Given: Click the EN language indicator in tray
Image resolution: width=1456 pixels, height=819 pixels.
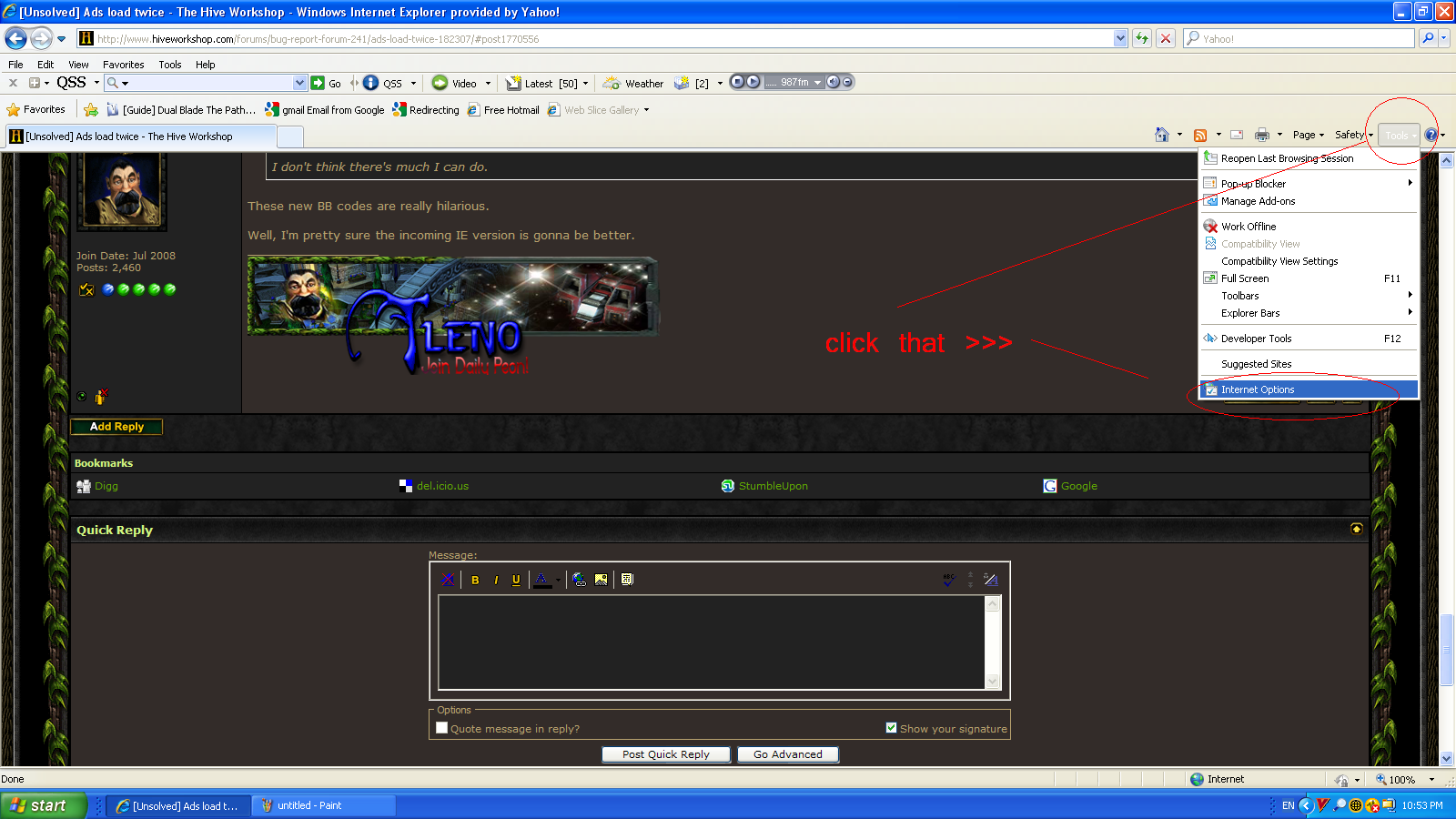Looking at the screenshot, I should (1288, 805).
